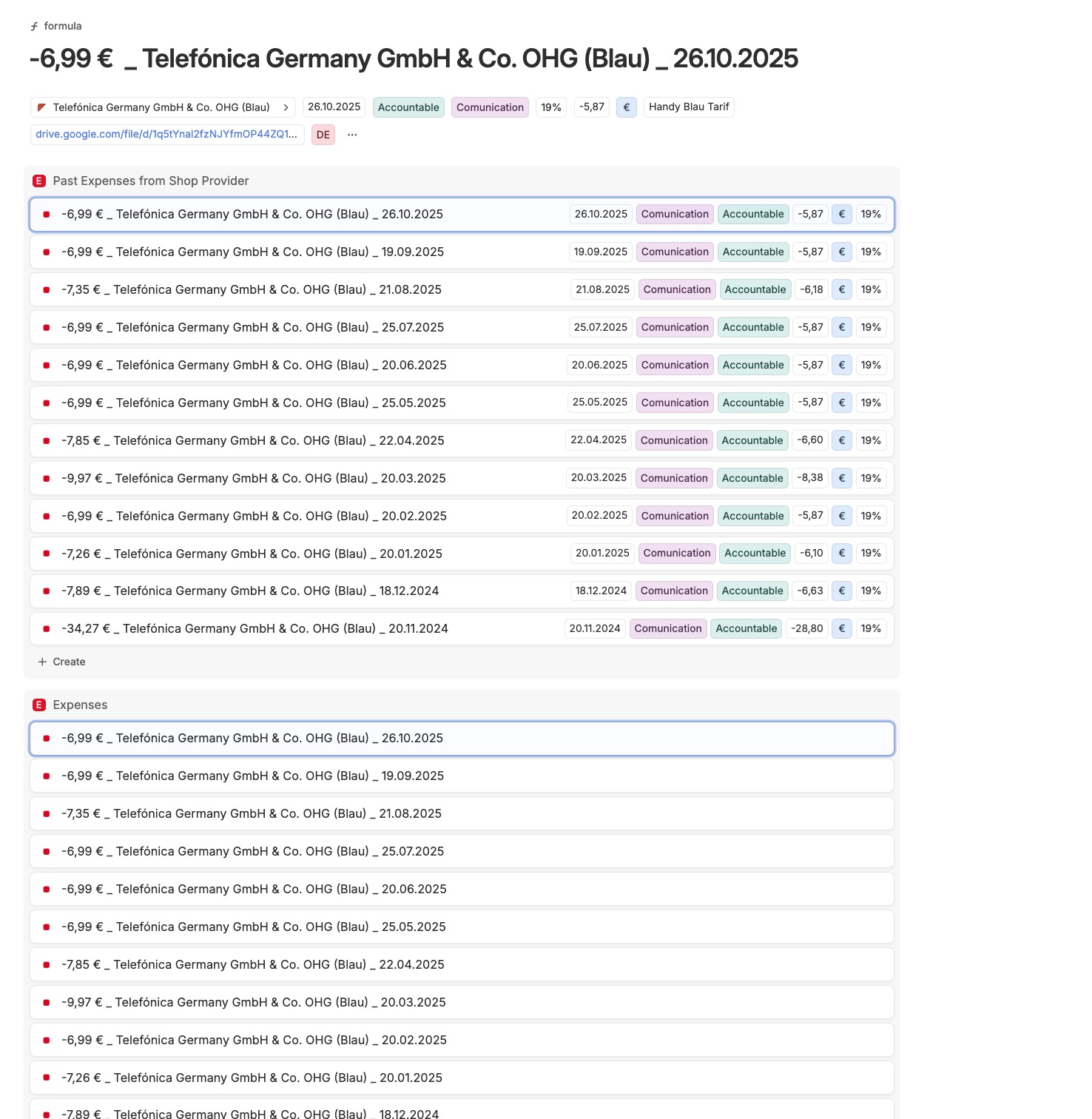Click red bullet of 20.01.2025 row in Past Expenses
1092x1119 pixels.
coord(47,554)
